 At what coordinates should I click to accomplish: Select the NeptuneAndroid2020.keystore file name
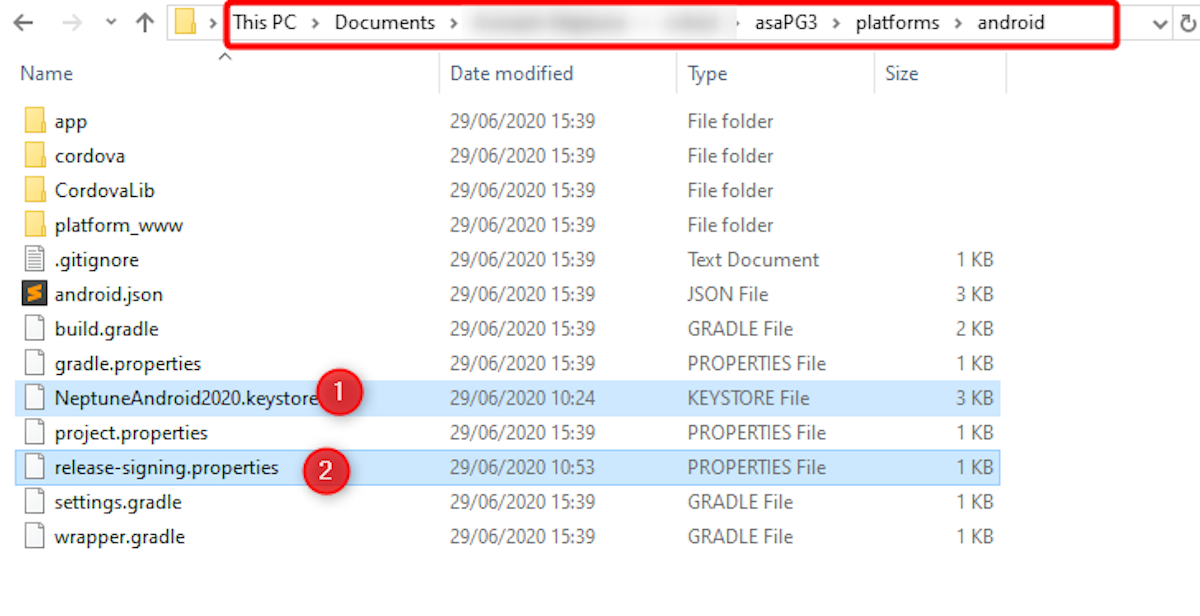(x=185, y=398)
